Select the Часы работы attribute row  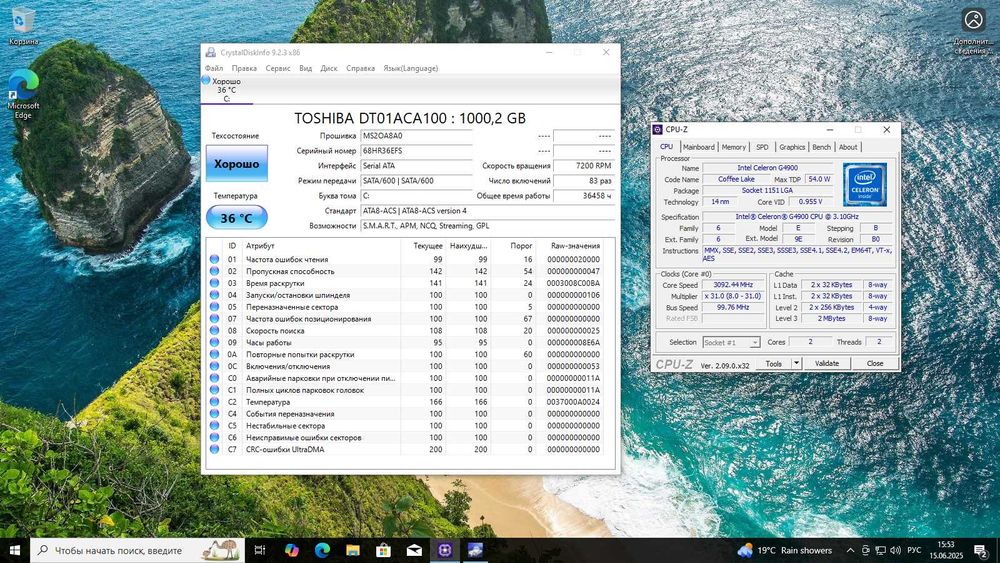pos(405,342)
